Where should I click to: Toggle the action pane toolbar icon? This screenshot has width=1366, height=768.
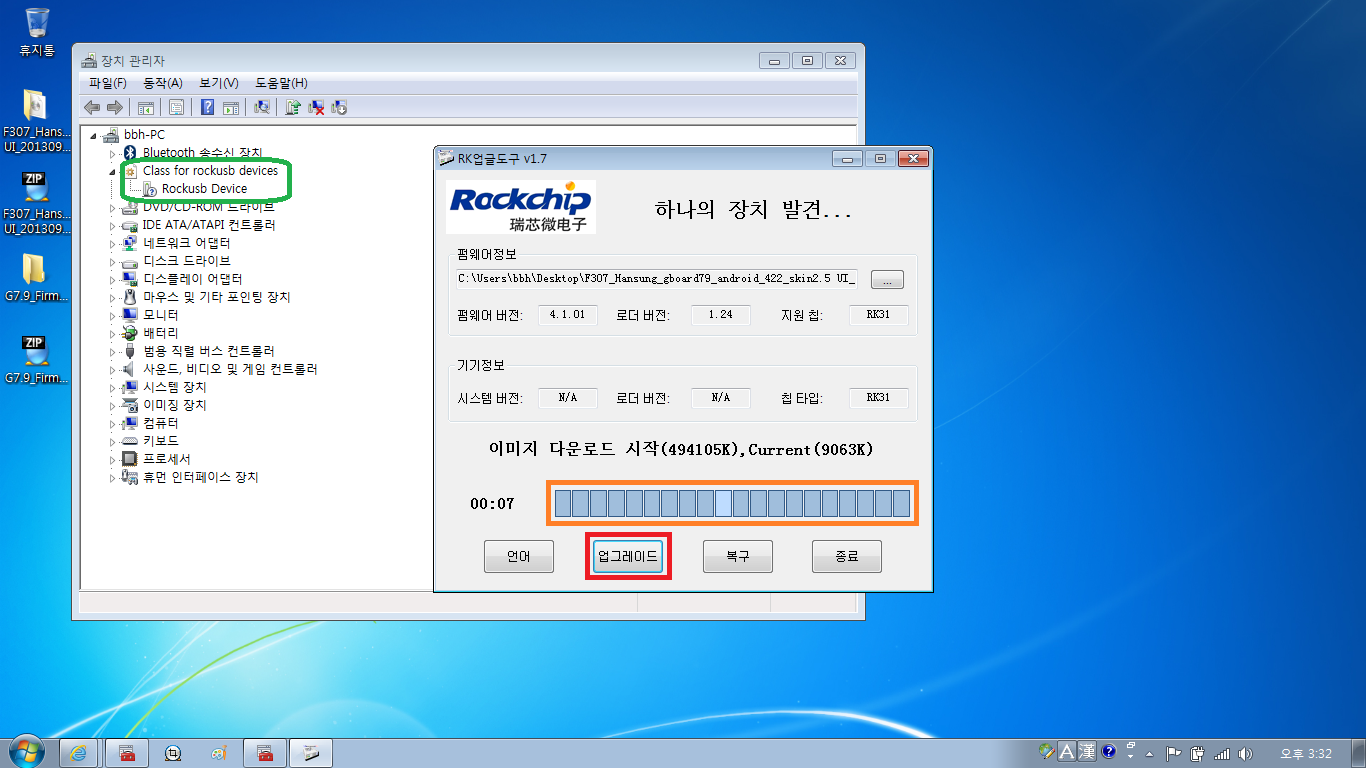pos(231,107)
